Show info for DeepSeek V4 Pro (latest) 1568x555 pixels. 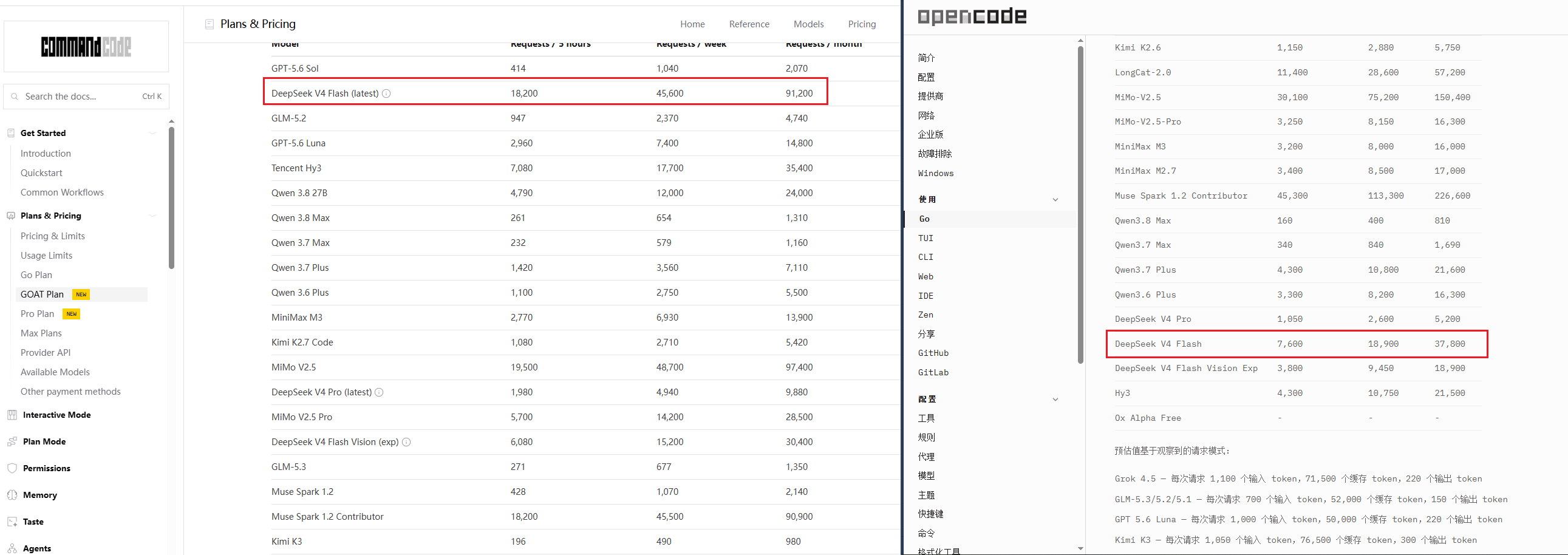pyautogui.click(x=379, y=392)
